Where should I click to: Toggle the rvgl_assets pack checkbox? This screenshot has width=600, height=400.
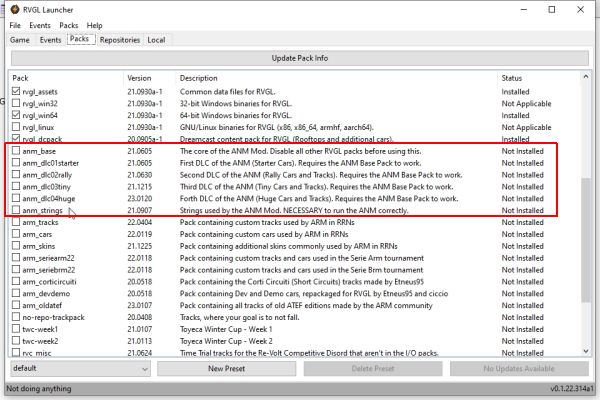click(x=16, y=91)
